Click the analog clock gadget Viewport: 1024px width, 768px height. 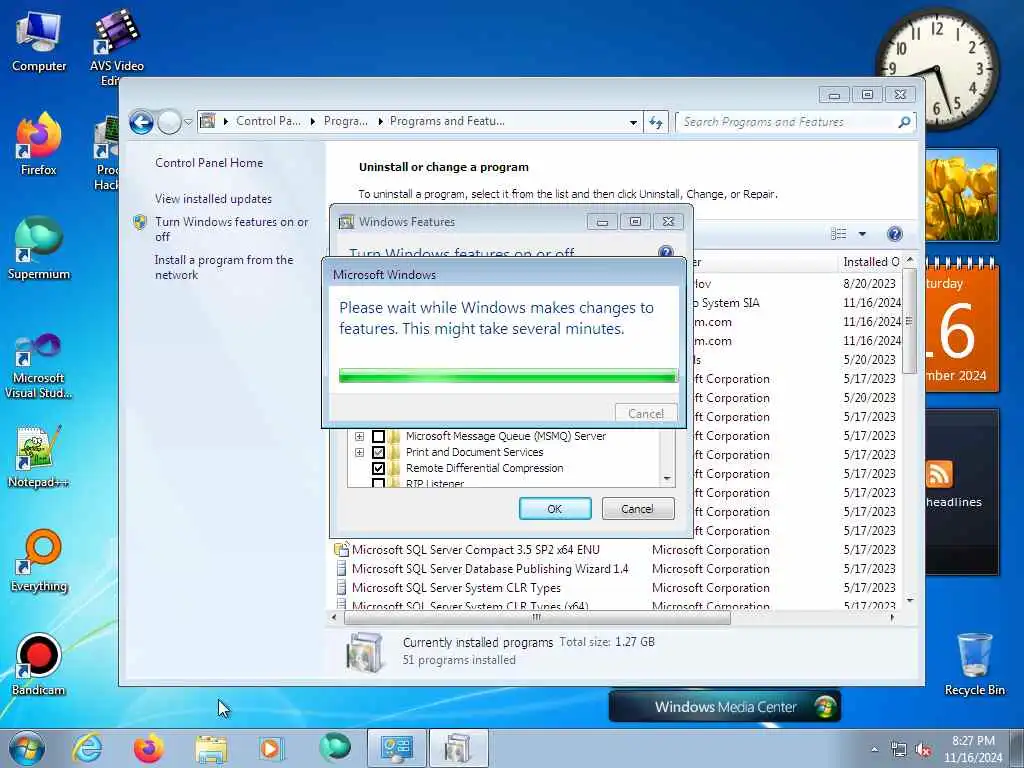[x=936, y=68]
